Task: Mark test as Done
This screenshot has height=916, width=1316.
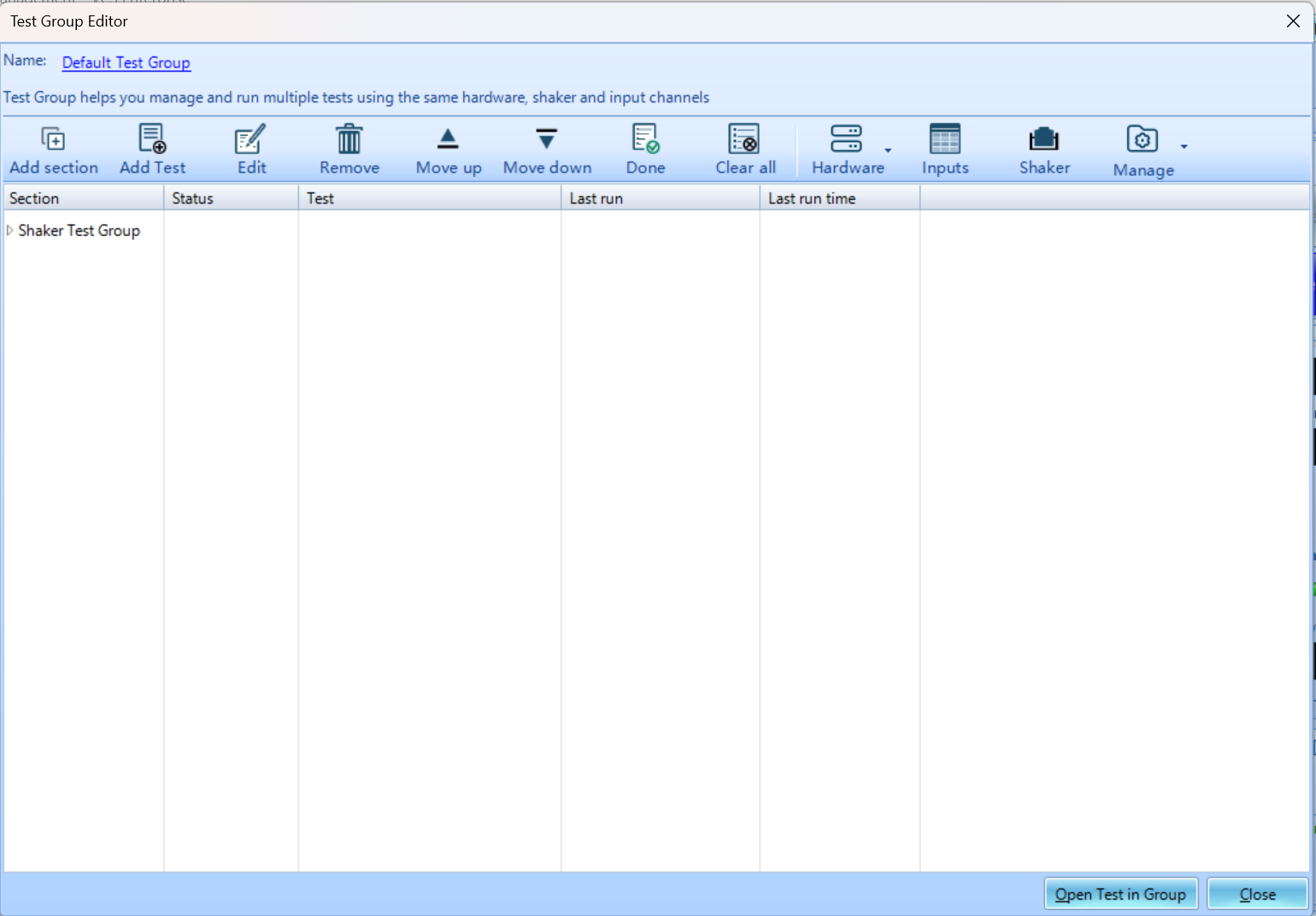Action: (x=645, y=139)
